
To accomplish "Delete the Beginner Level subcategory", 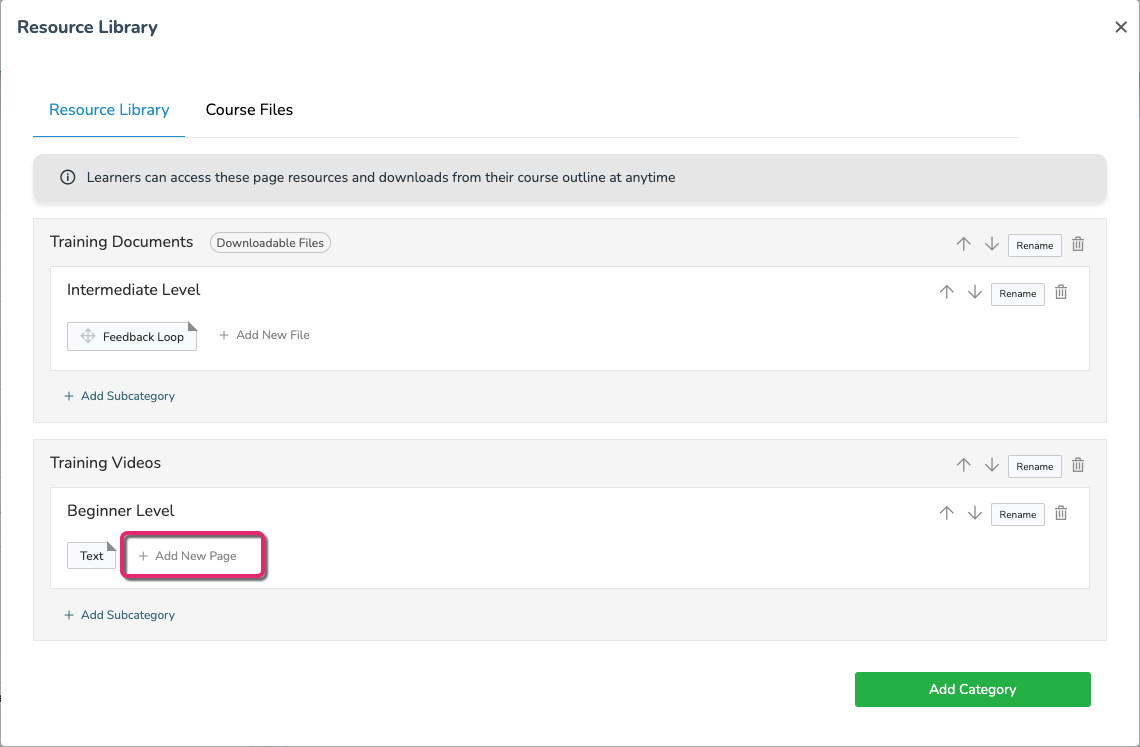I will (1061, 513).
